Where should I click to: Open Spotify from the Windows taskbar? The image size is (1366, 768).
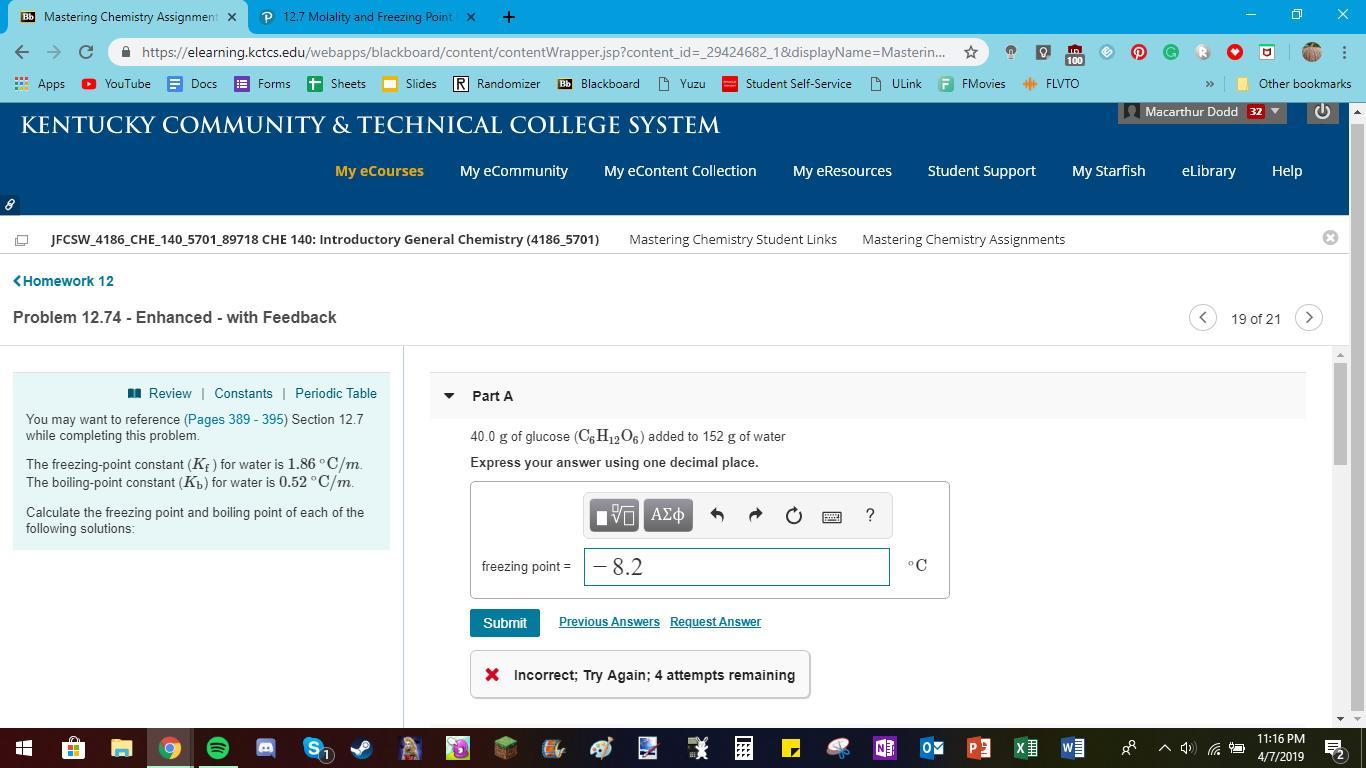(218, 747)
